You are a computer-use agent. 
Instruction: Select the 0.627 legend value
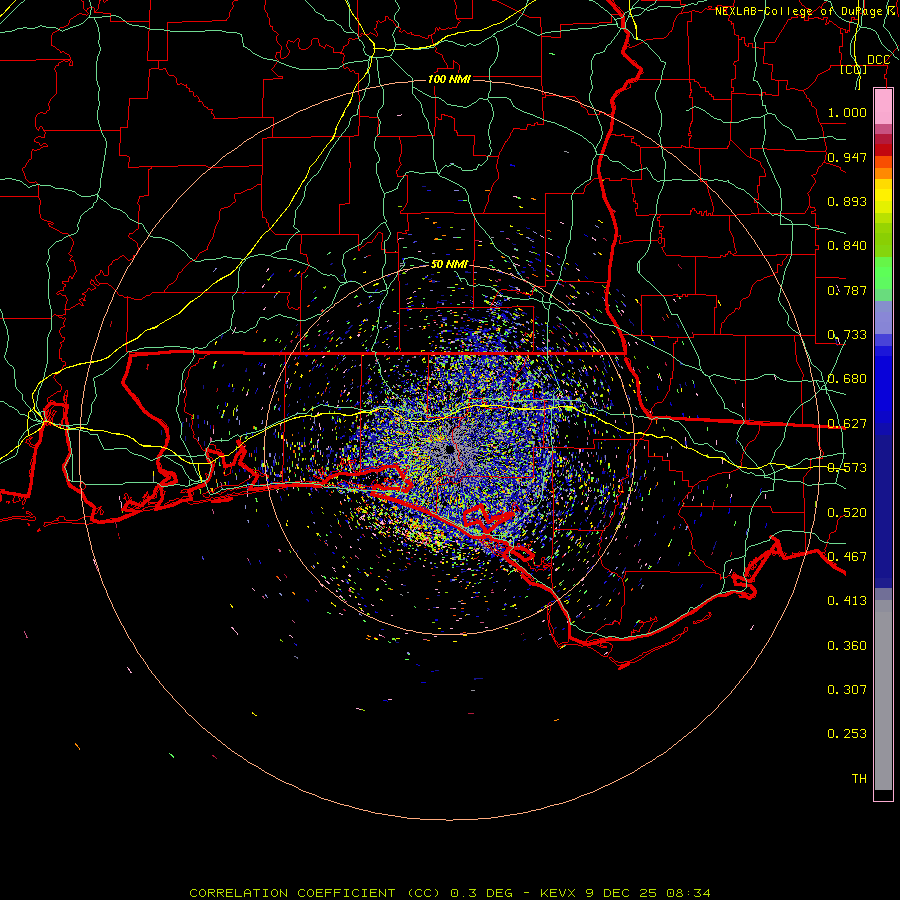(x=847, y=424)
